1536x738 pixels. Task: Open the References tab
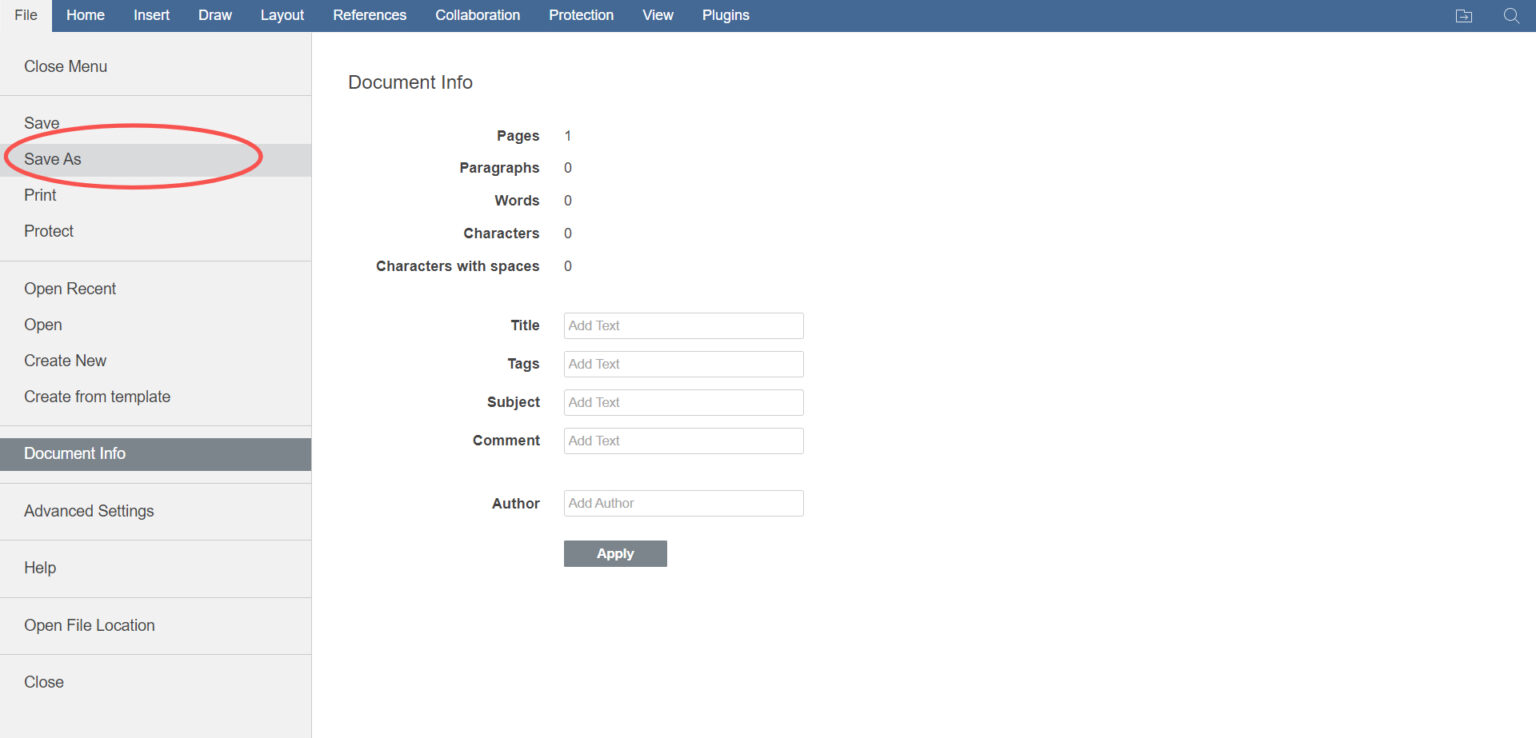point(369,15)
